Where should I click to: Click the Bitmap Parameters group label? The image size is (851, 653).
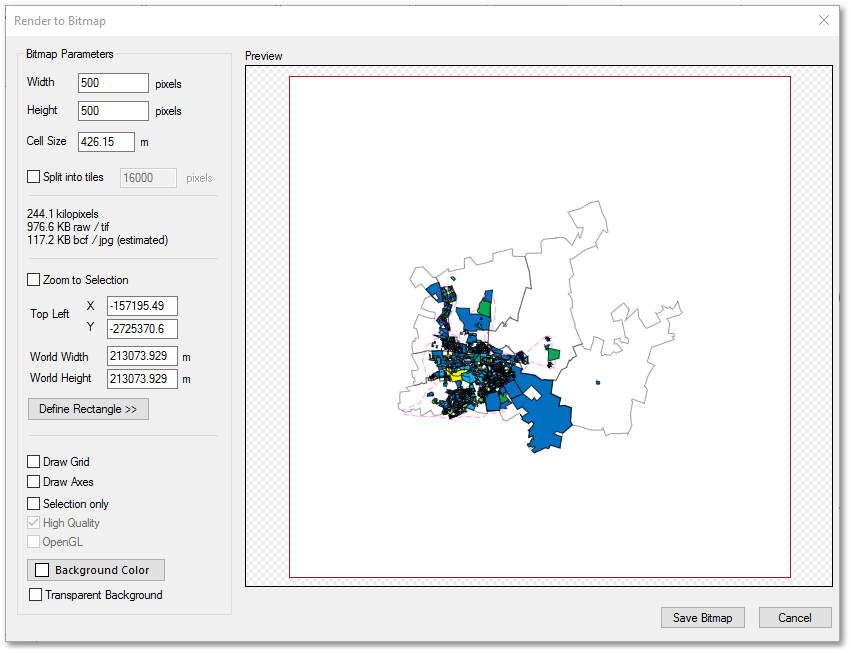click(69, 54)
